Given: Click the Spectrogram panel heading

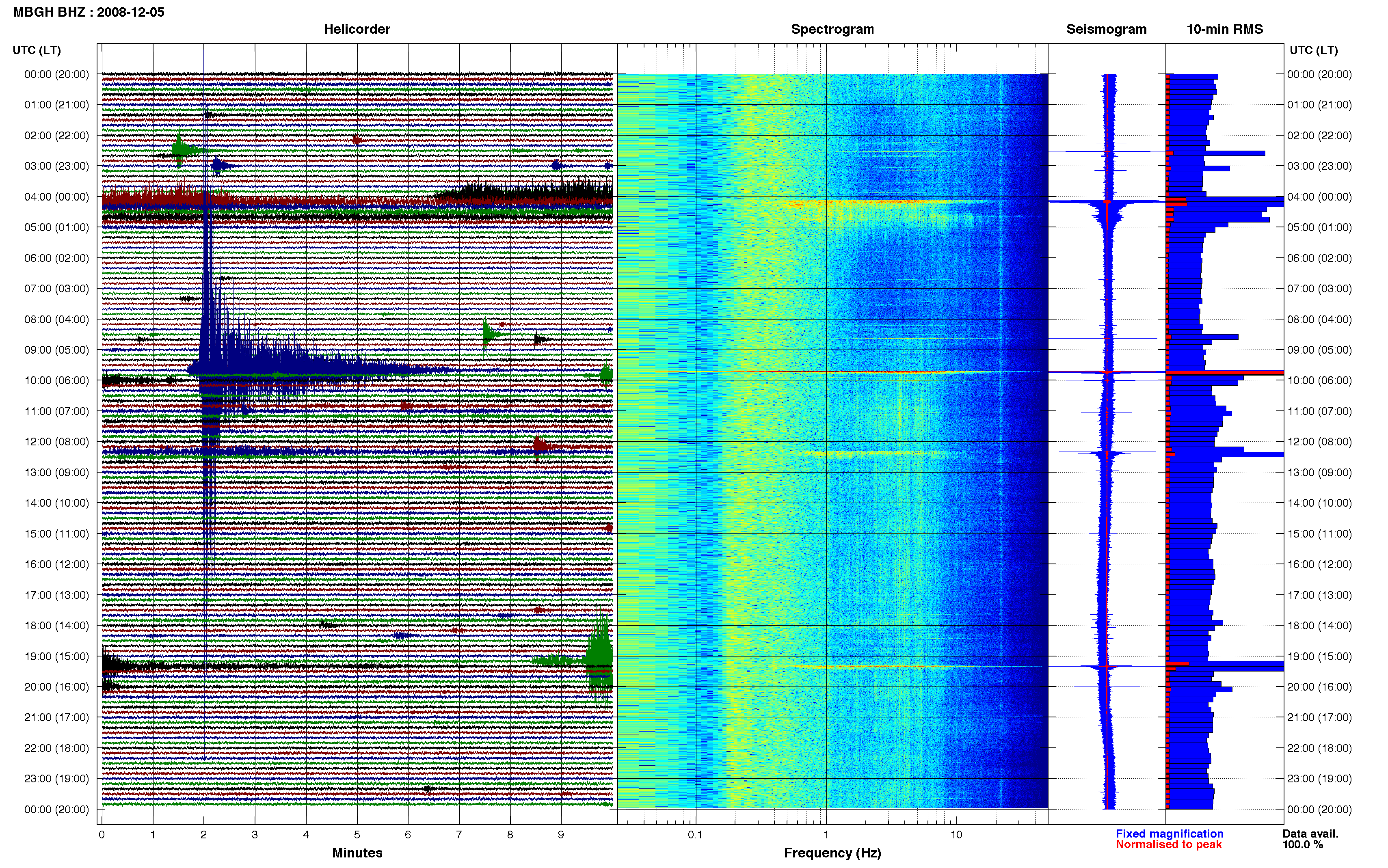Looking at the screenshot, I should [x=832, y=29].
